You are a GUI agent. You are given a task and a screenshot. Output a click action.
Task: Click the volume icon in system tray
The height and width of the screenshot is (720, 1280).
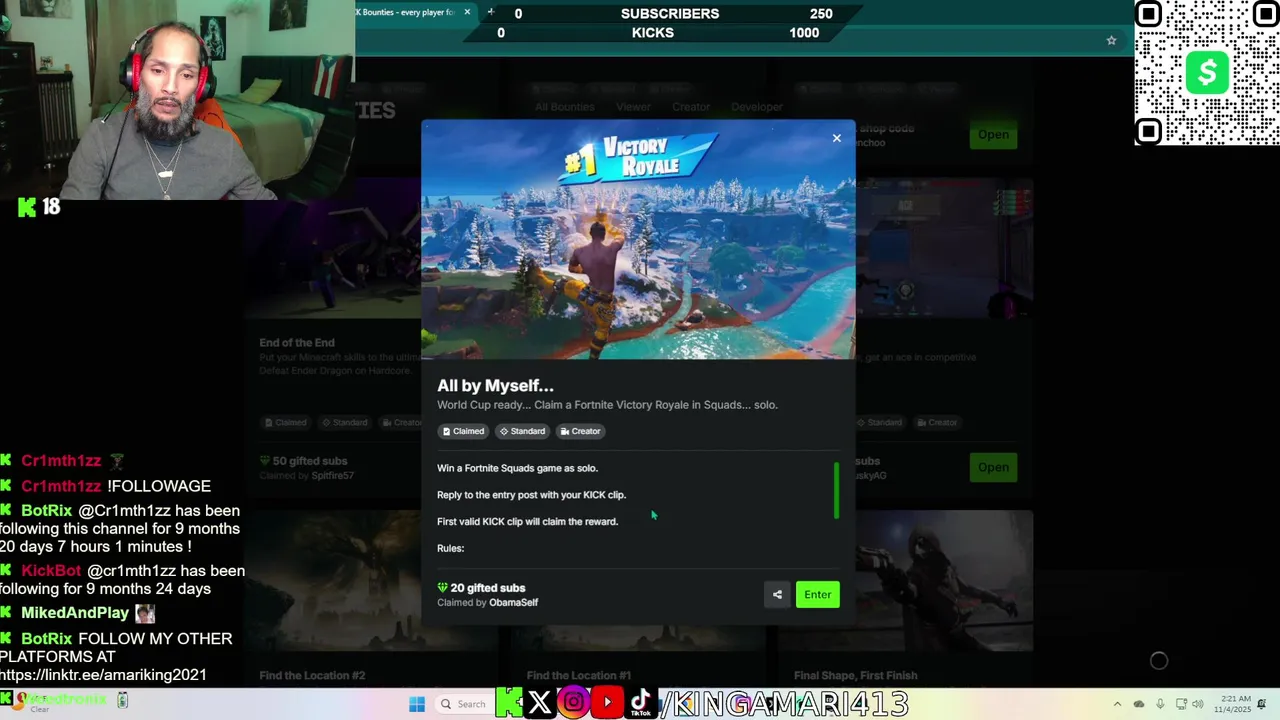[1198, 704]
